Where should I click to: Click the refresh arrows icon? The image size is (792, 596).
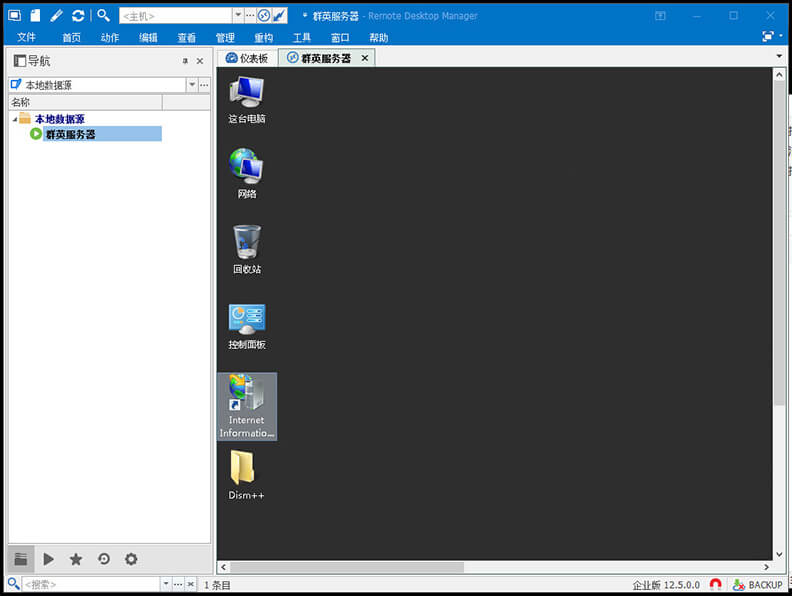[x=78, y=16]
